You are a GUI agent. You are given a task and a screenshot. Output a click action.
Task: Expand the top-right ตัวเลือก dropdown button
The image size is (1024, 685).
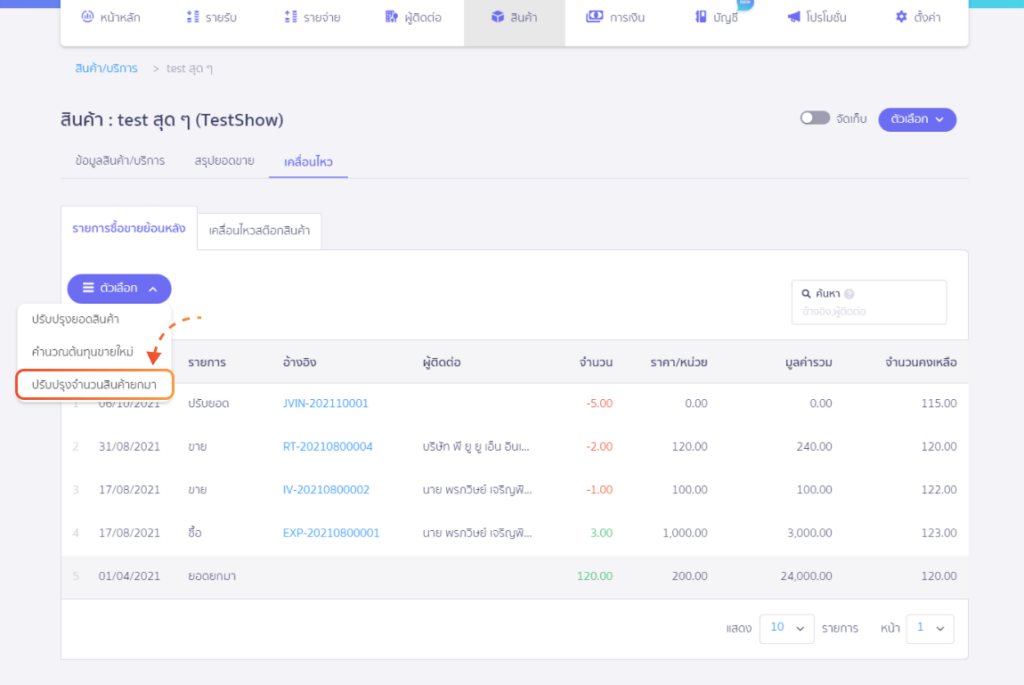click(917, 119)
